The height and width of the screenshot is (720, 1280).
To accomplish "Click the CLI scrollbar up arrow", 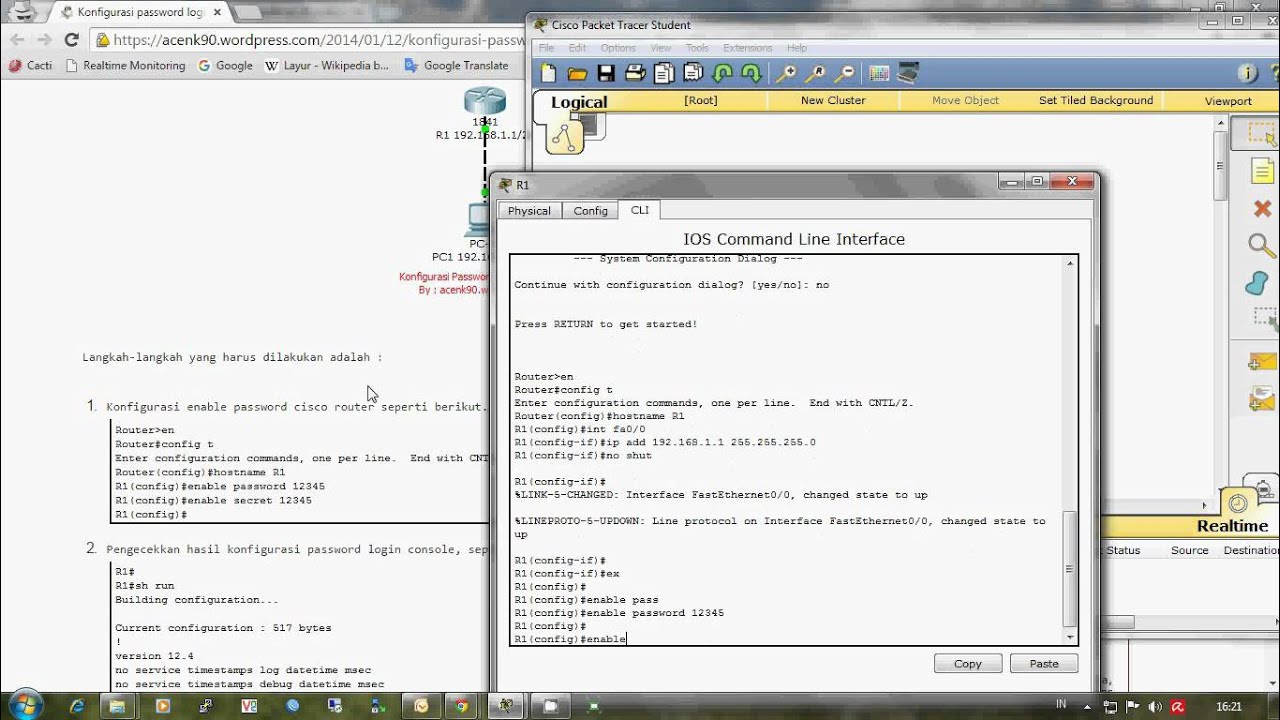I will pyautogui.click(x=1071, y=263).
